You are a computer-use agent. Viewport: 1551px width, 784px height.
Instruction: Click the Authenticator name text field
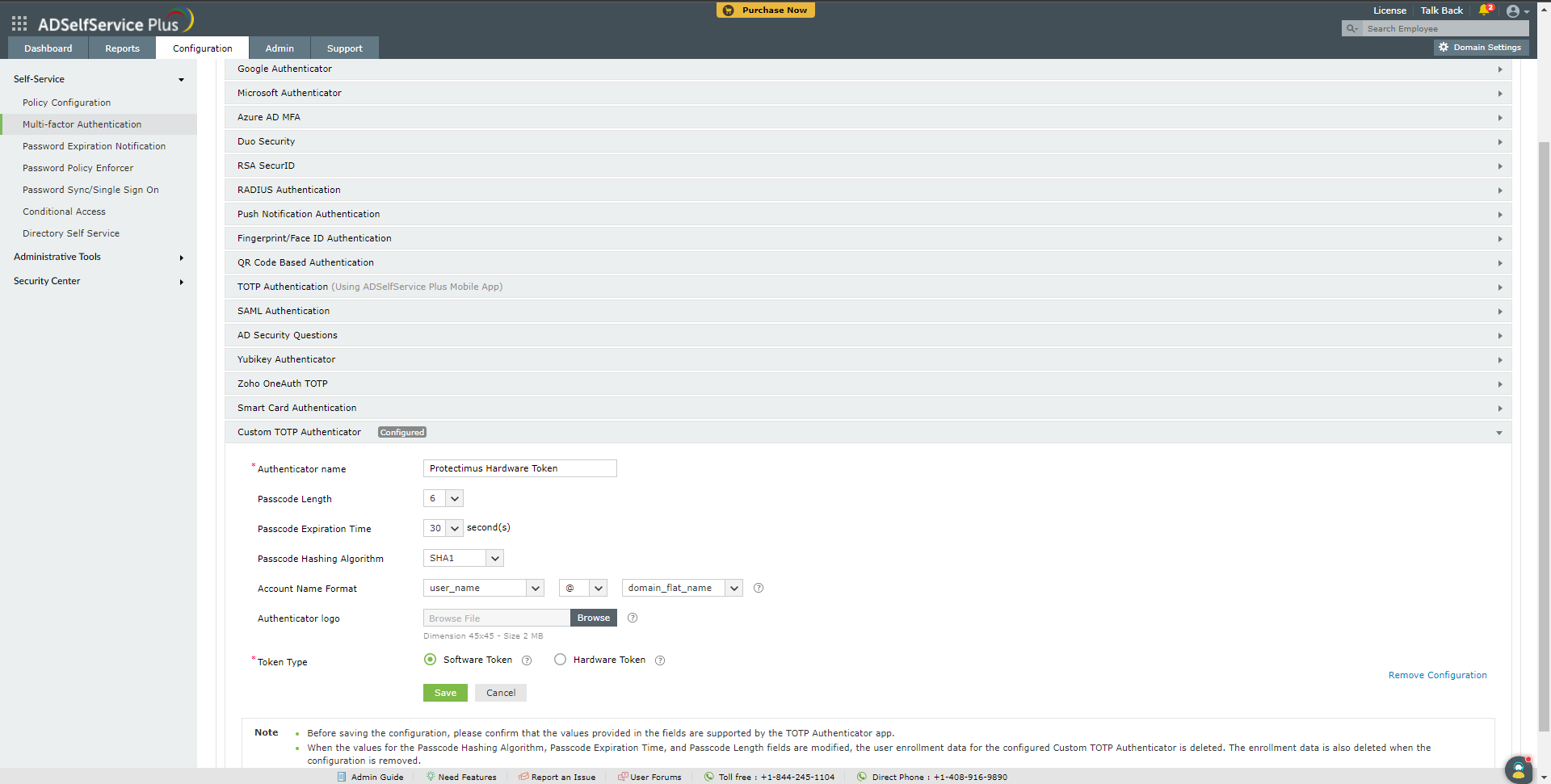coord(520,468)
